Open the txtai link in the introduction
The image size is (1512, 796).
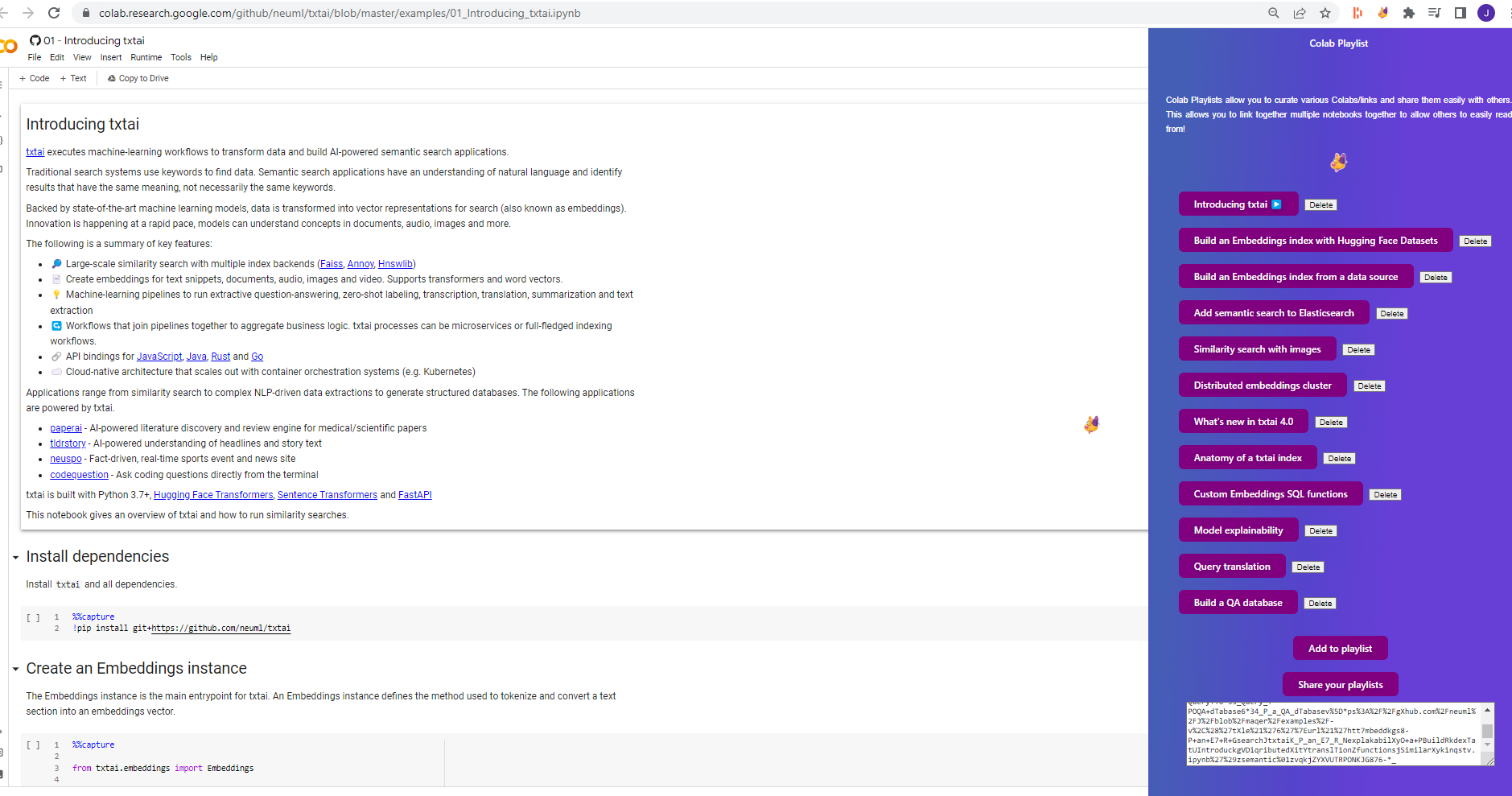pos(35,151)
